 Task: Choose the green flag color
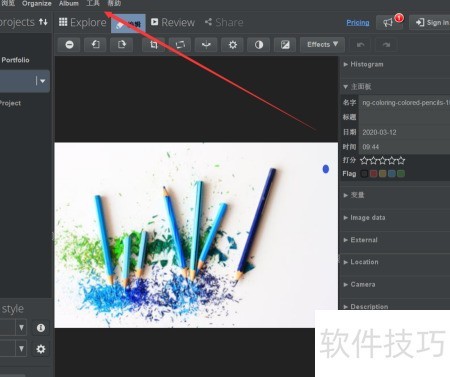coord(401,174)
